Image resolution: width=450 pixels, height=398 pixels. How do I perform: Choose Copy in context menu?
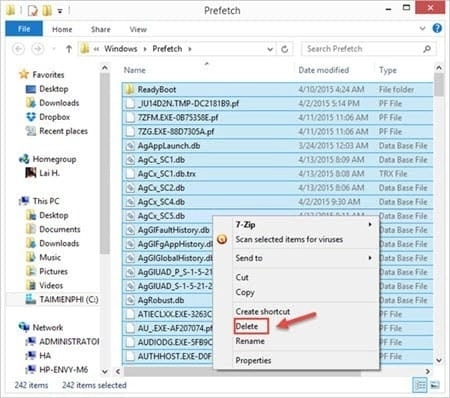pyautogui.click(x=296, y=292)
